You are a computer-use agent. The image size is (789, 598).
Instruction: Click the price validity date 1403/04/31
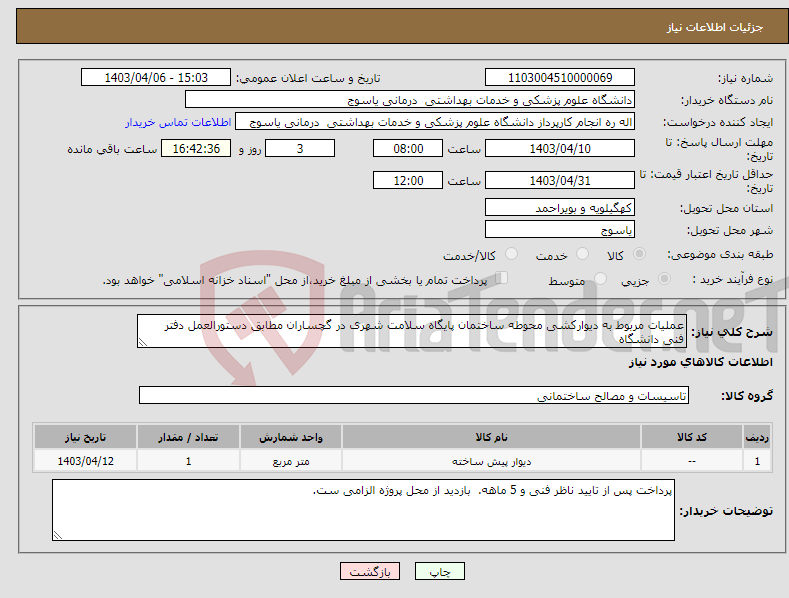pos(560,180)
